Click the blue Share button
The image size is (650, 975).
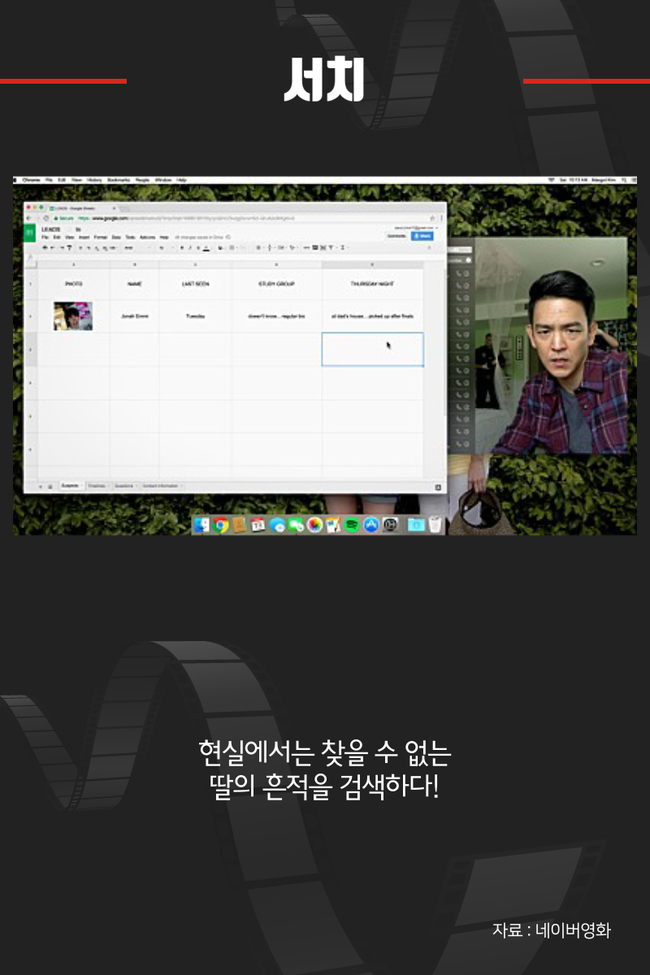tap(423, 236)
